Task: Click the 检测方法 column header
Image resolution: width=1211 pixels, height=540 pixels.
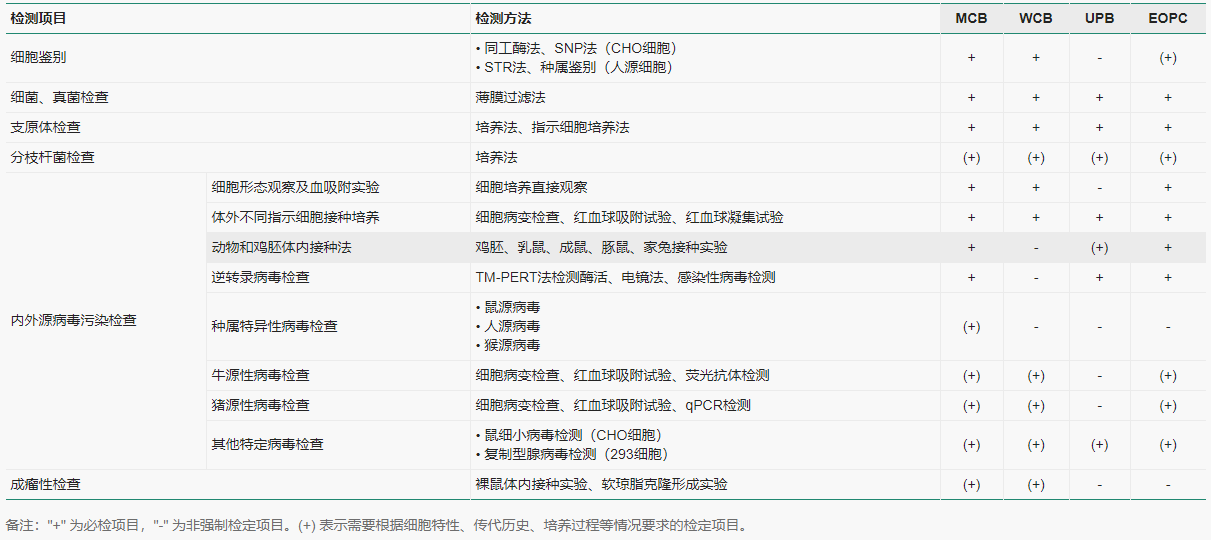Action: tap(503, 19)
